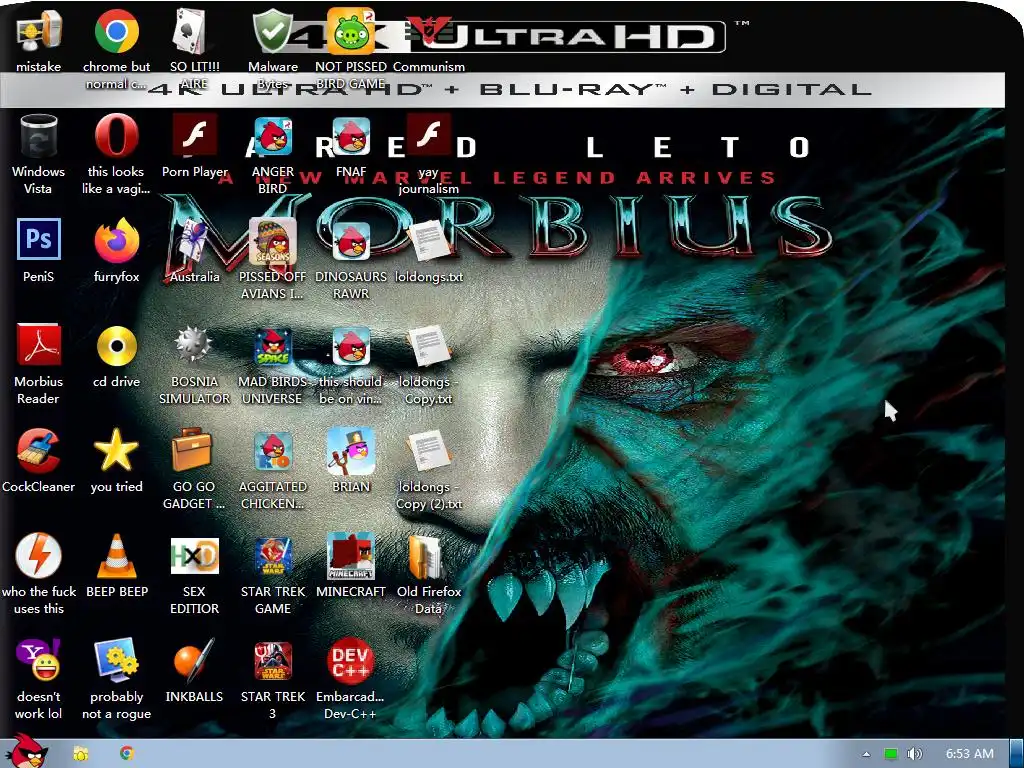Open the red bird Start button

(x=26, y=751)
